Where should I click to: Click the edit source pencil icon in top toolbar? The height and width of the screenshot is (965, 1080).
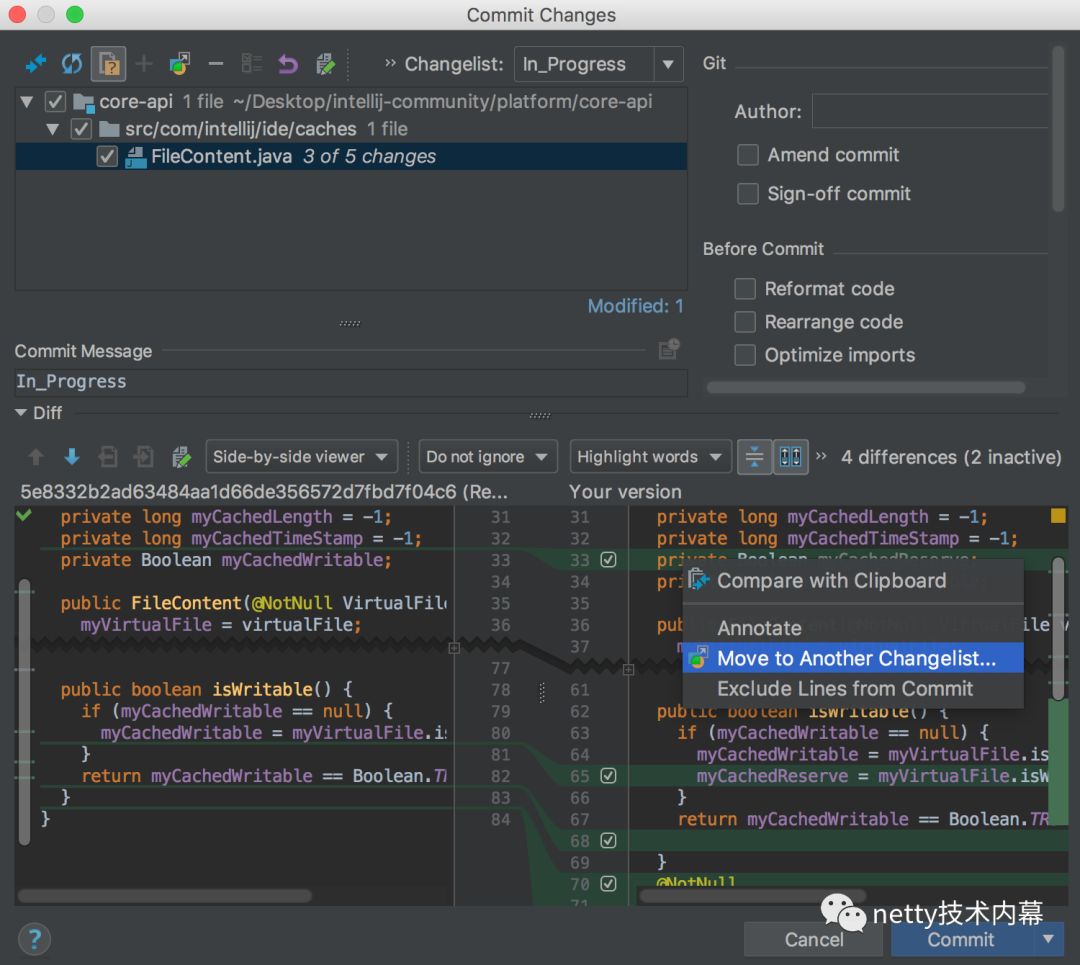point(324,64)
